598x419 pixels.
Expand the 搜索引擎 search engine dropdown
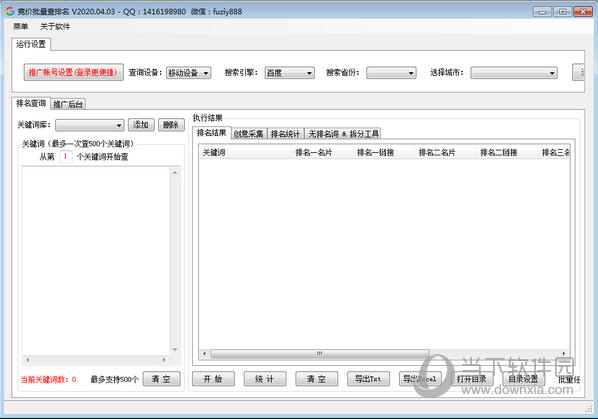click(289, 73)
